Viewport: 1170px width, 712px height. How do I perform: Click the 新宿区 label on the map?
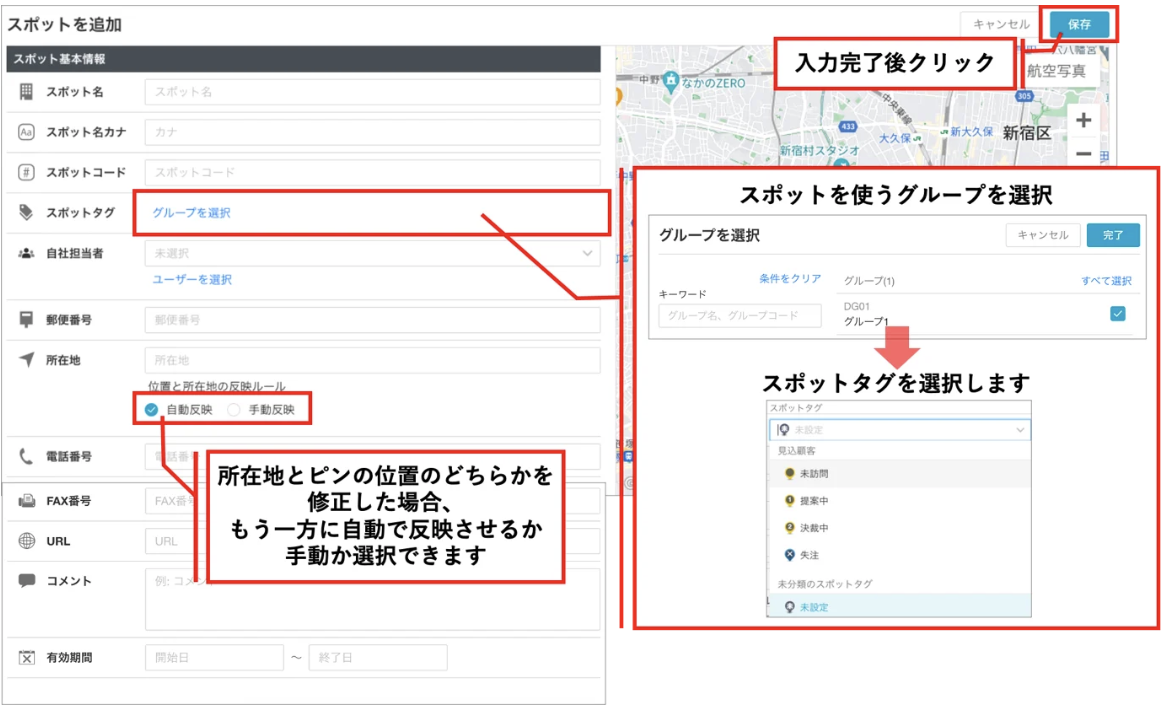tap(1027, 133)
